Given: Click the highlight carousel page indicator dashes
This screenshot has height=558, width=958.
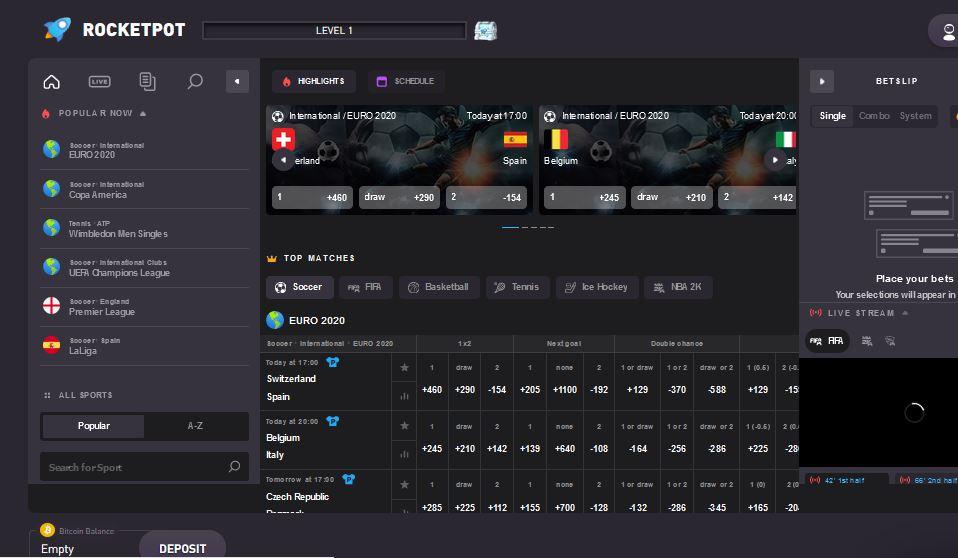Looking at the screenshot, I should click(x=528, y=227).
